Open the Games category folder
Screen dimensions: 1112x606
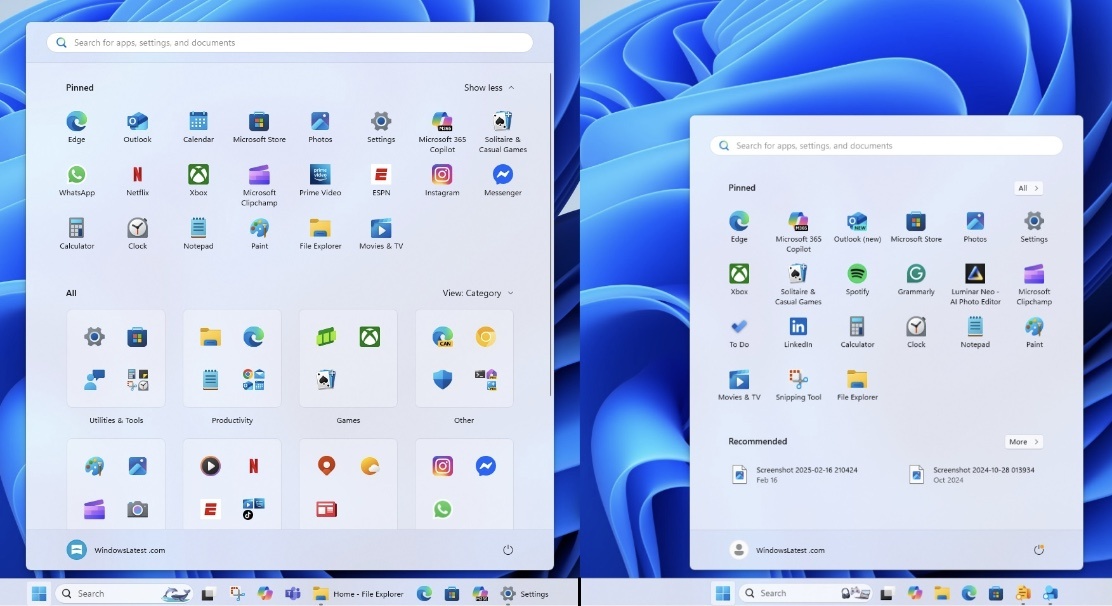coord(348,358)
